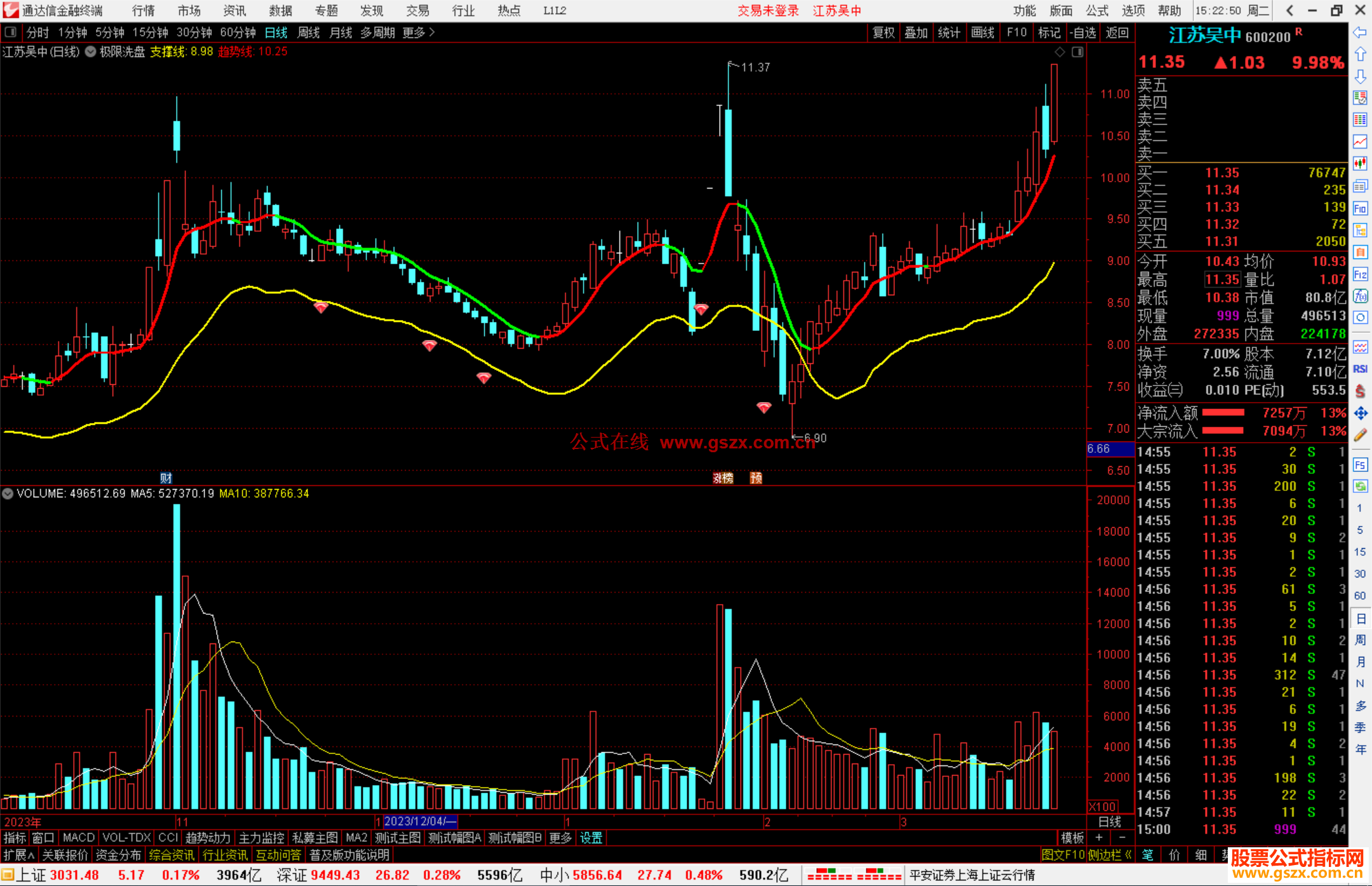Screen dimensions: 1372x886
Task: Toggle the VOLUME indicator dropdown circle
Action: (8, 493)
